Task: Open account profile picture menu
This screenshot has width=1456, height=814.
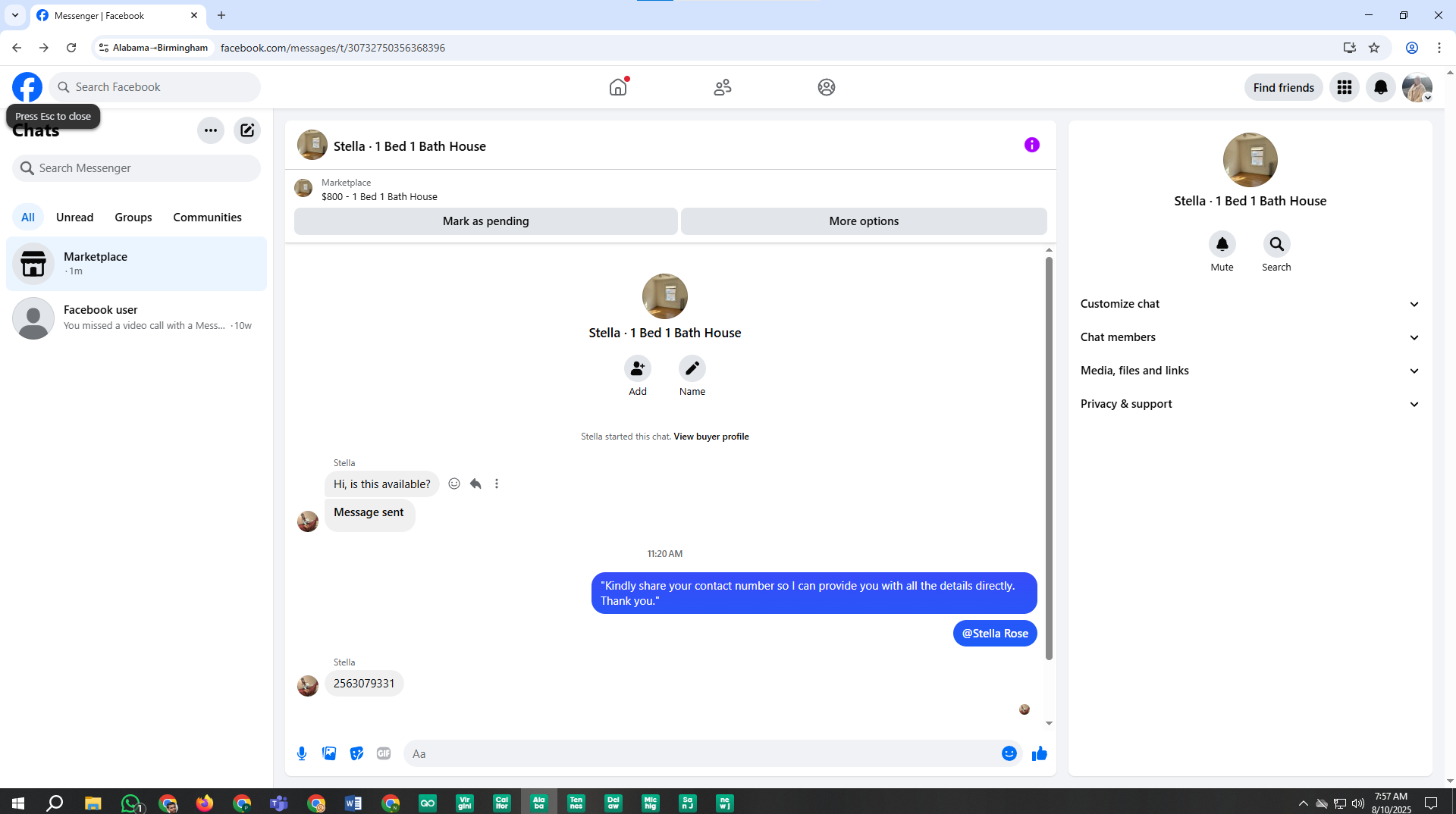Action: 1417,87
